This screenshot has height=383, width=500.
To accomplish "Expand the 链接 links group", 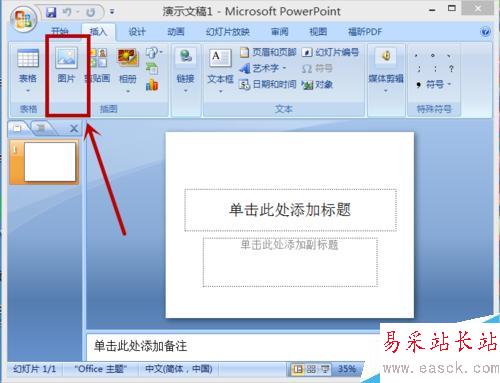I will (x=186, y=70).
